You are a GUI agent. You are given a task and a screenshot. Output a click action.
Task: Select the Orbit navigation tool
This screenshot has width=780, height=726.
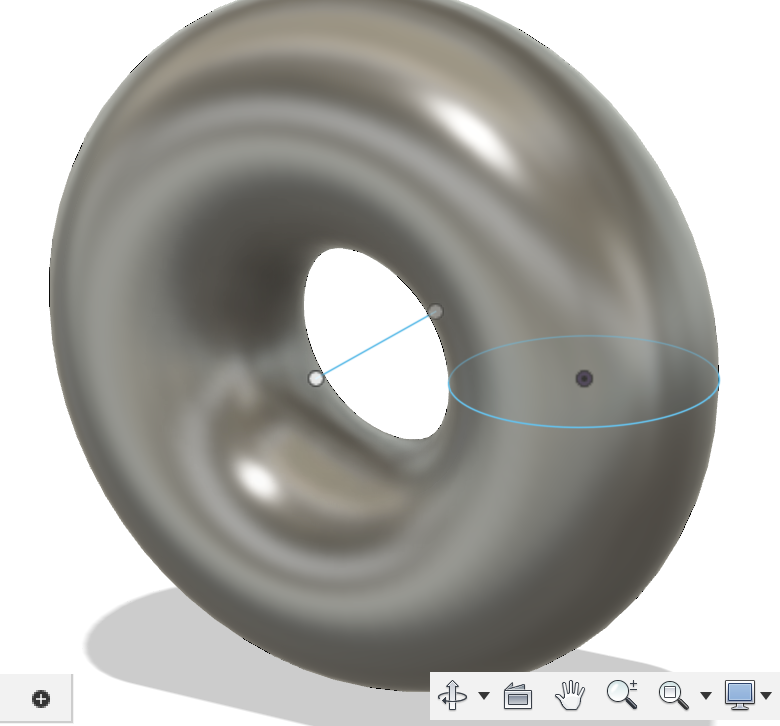coord(453,695)
